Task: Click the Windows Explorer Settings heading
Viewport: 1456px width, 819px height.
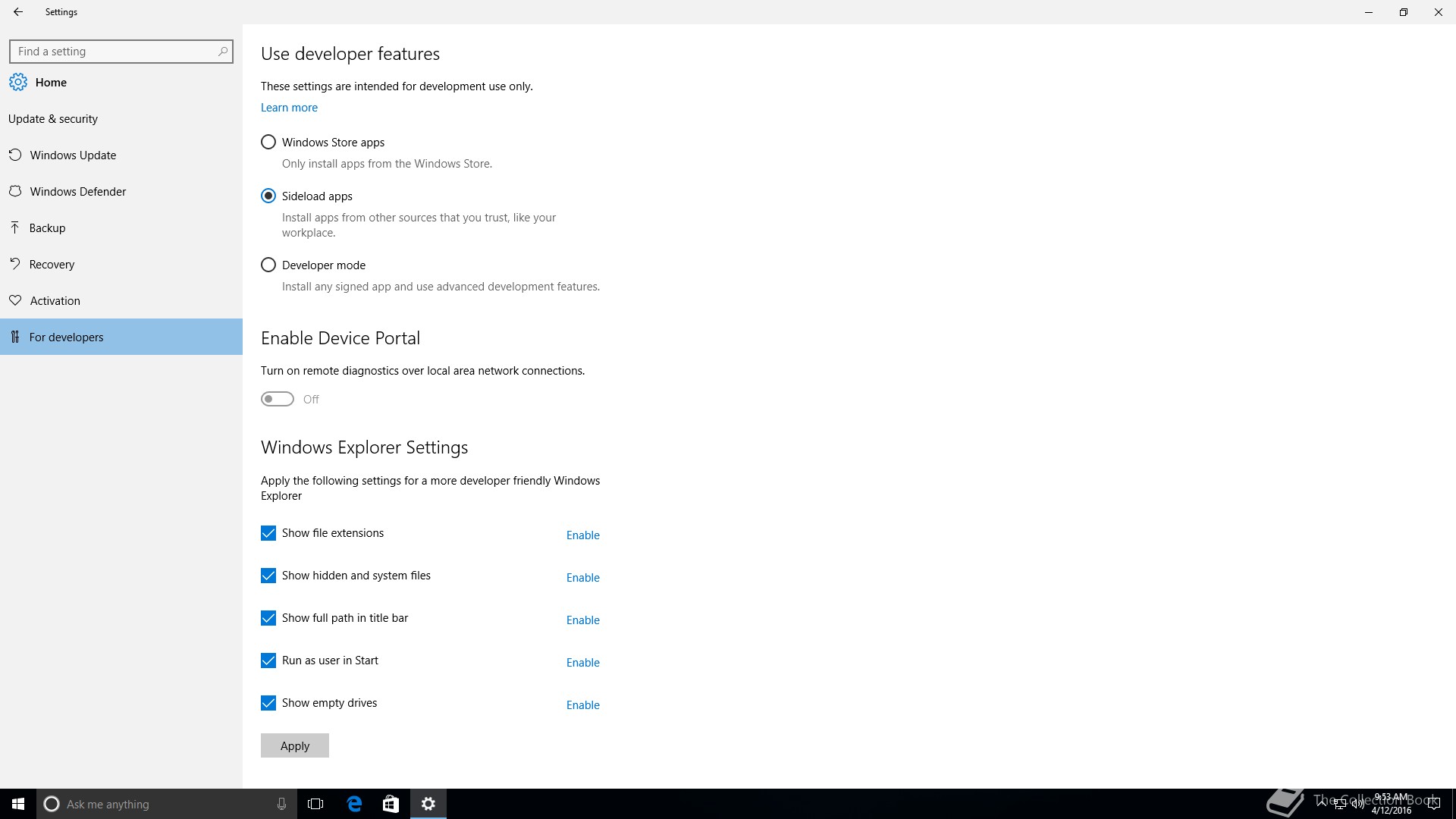Action: tap(364, 447)
